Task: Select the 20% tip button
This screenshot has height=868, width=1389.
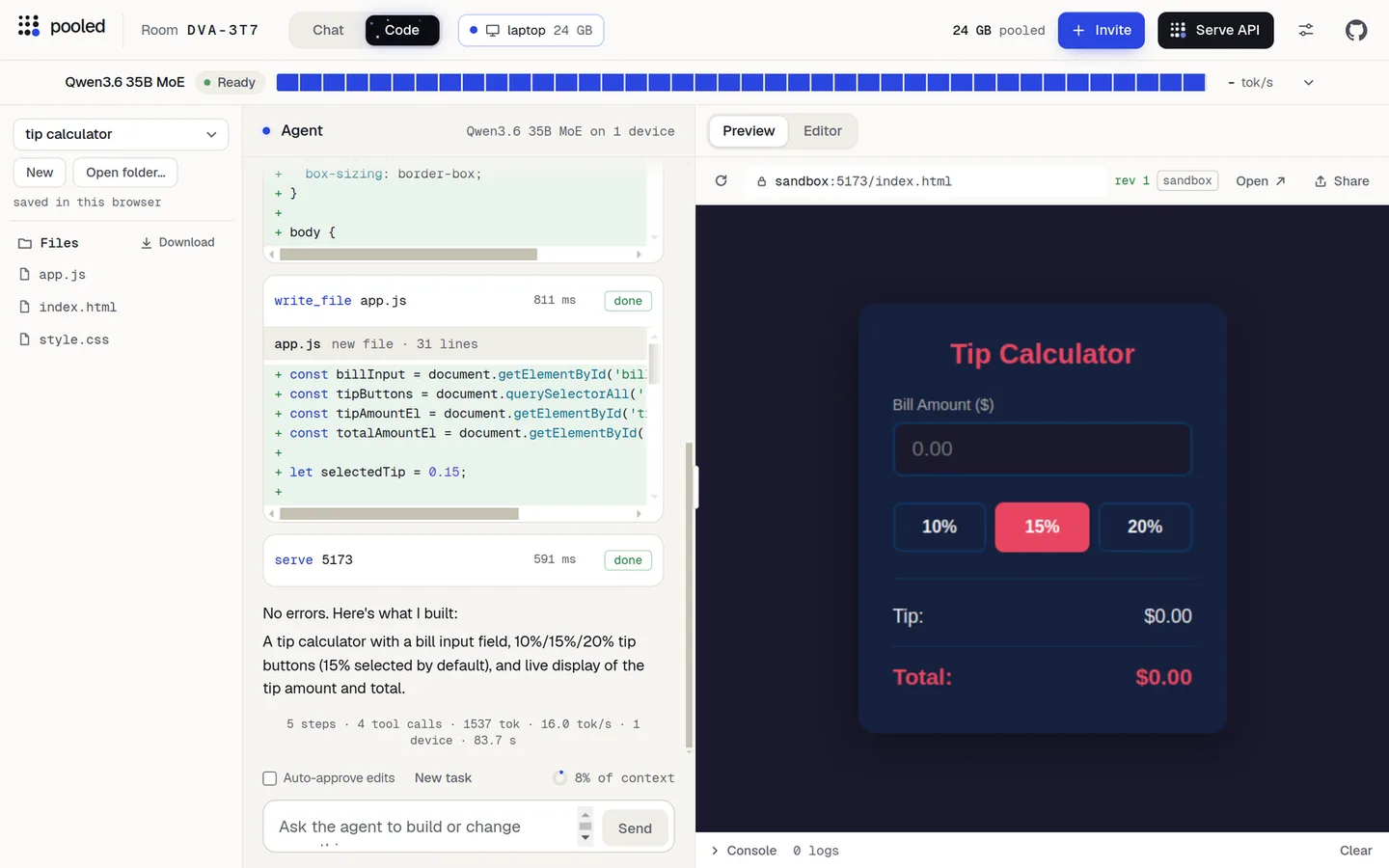Action: pos(1145,527)
